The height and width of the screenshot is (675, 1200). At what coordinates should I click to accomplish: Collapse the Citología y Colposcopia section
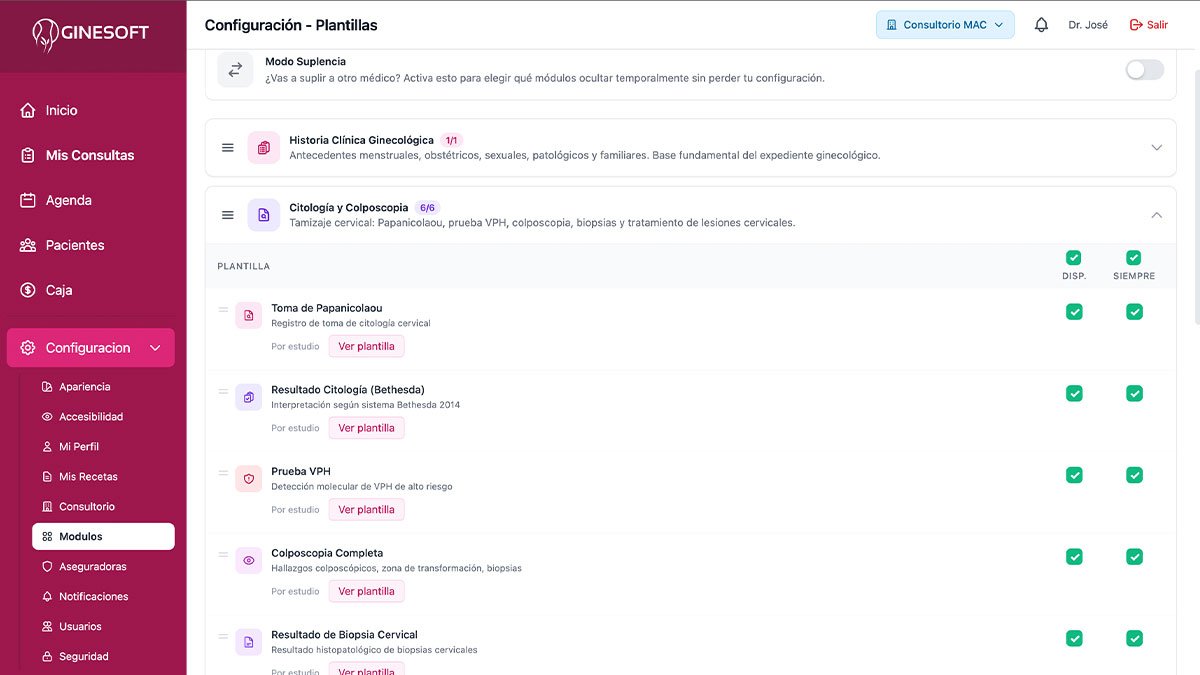click(x=1156, y=215)
